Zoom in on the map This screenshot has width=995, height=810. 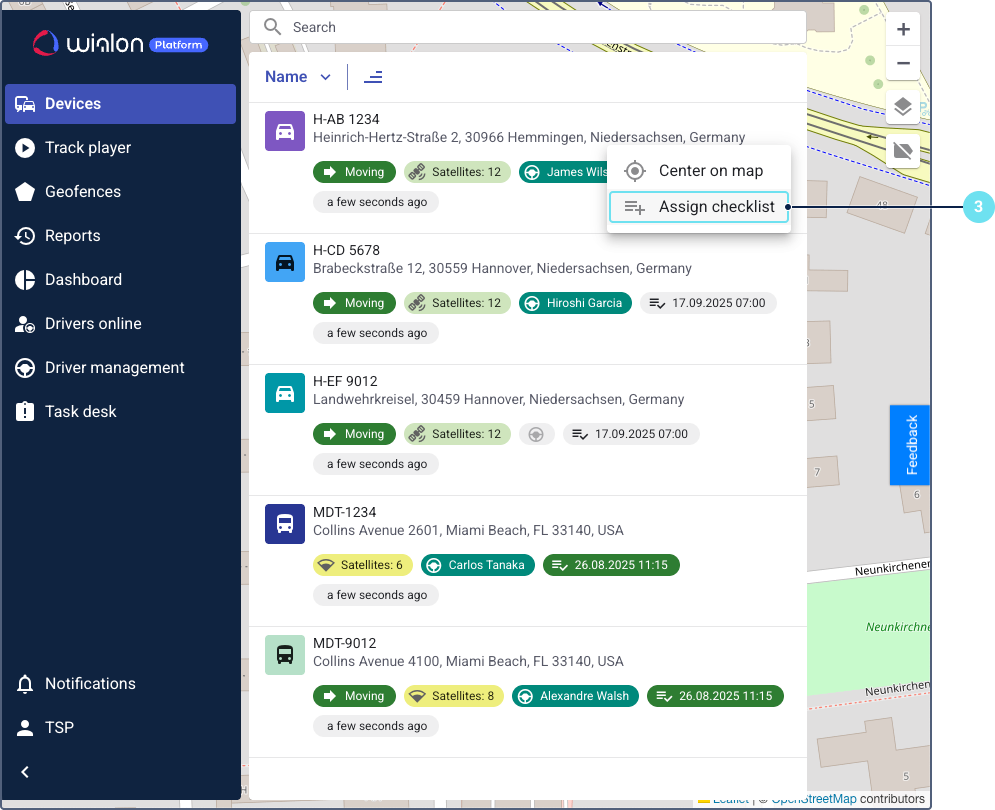902,29
